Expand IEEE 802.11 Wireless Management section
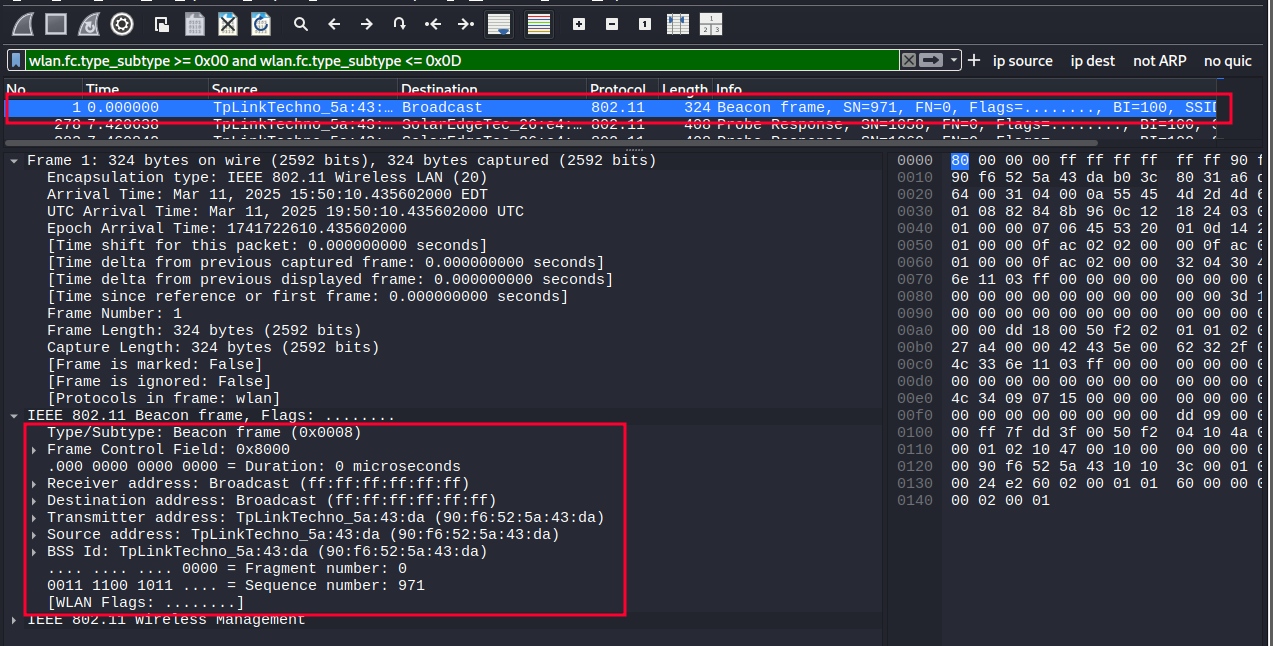This screenshot has height=646, width=1273. (x=14, y=620)
